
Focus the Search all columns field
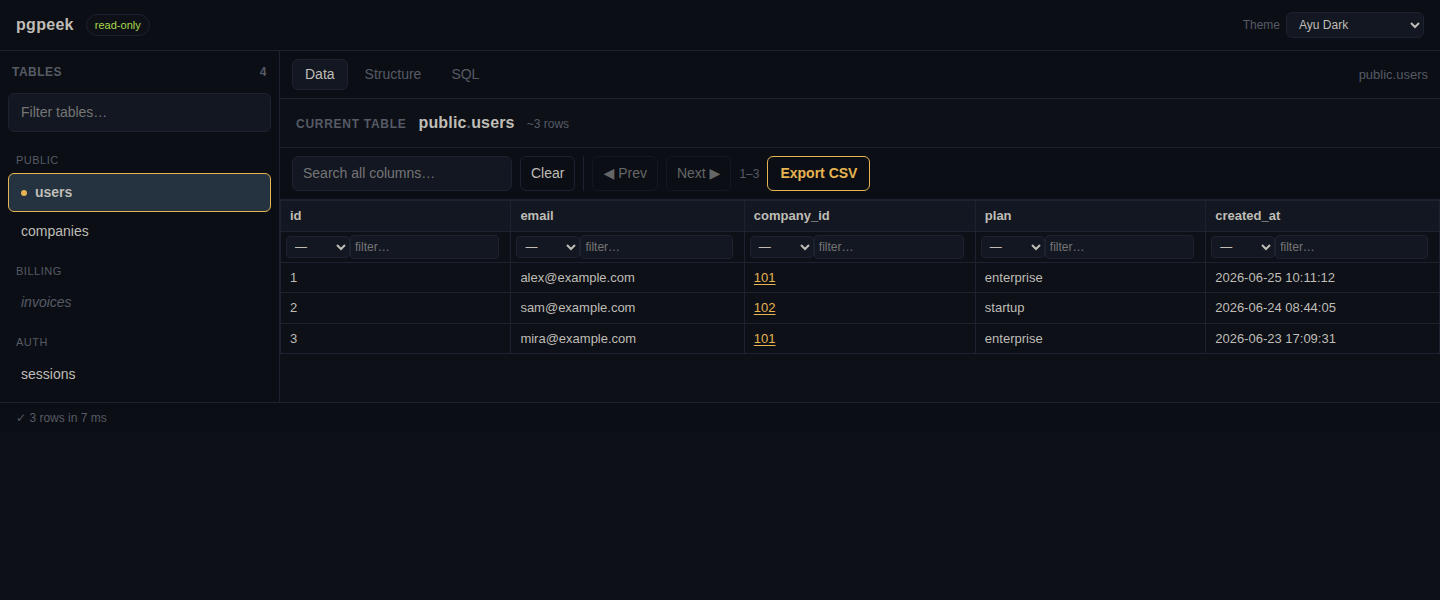[x=402, y=173]
